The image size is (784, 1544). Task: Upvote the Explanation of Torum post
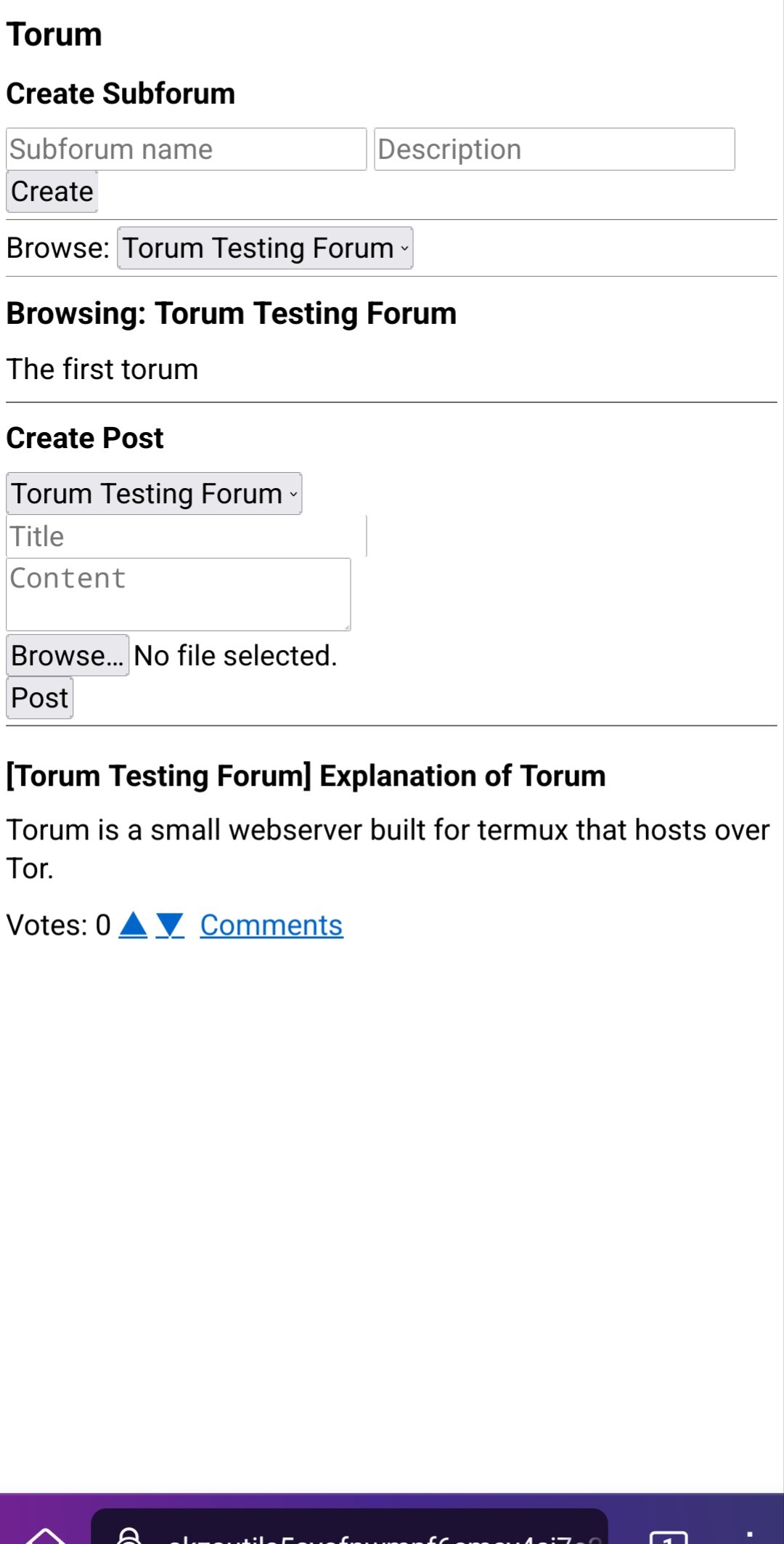pos(133,925)
